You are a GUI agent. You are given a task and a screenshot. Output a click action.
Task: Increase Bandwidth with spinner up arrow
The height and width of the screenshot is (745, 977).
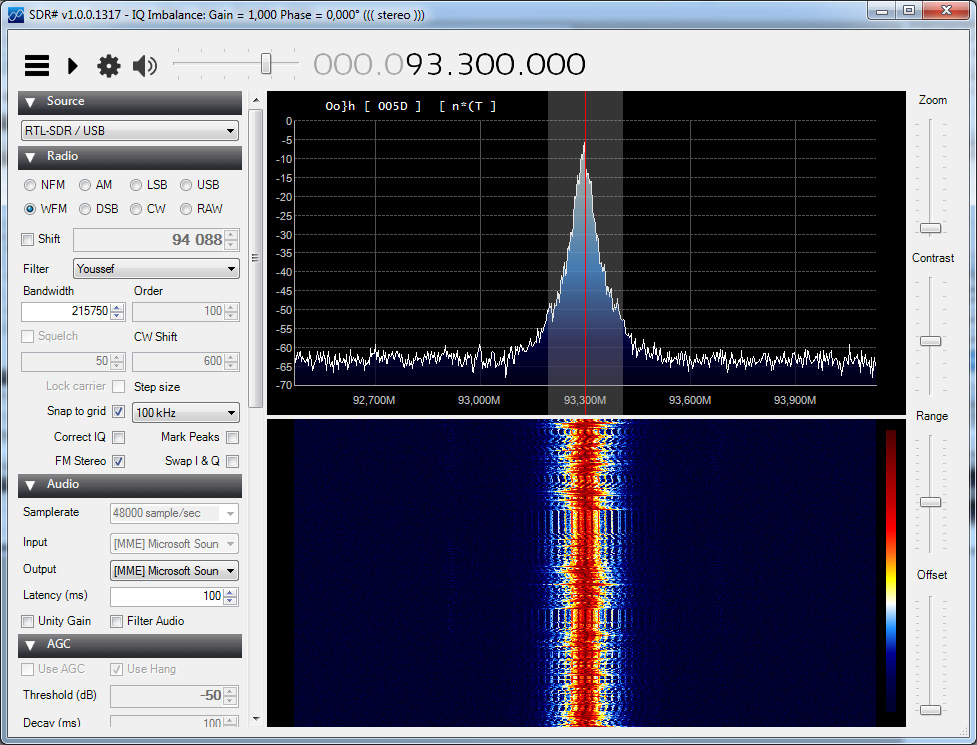(x=117, y=307)
